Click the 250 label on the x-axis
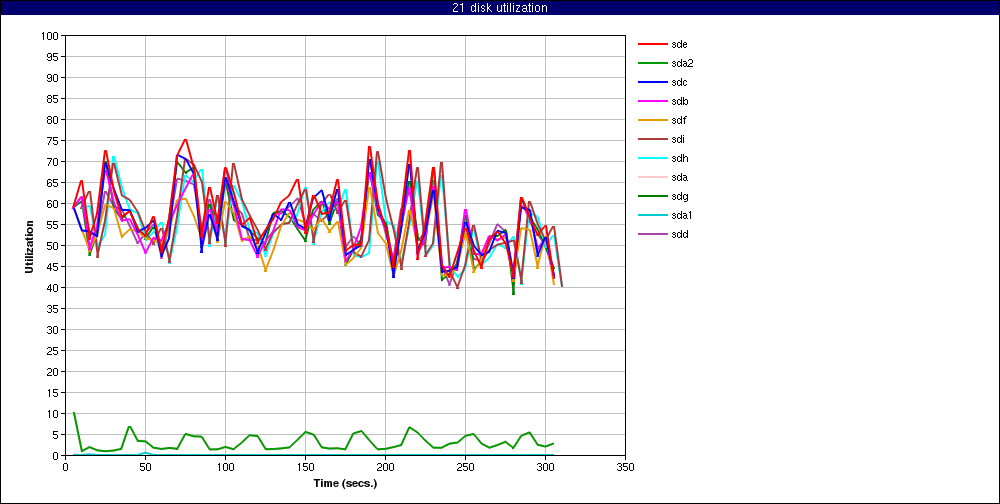Viewport: 1000px width, 504px height. point(466,467)
